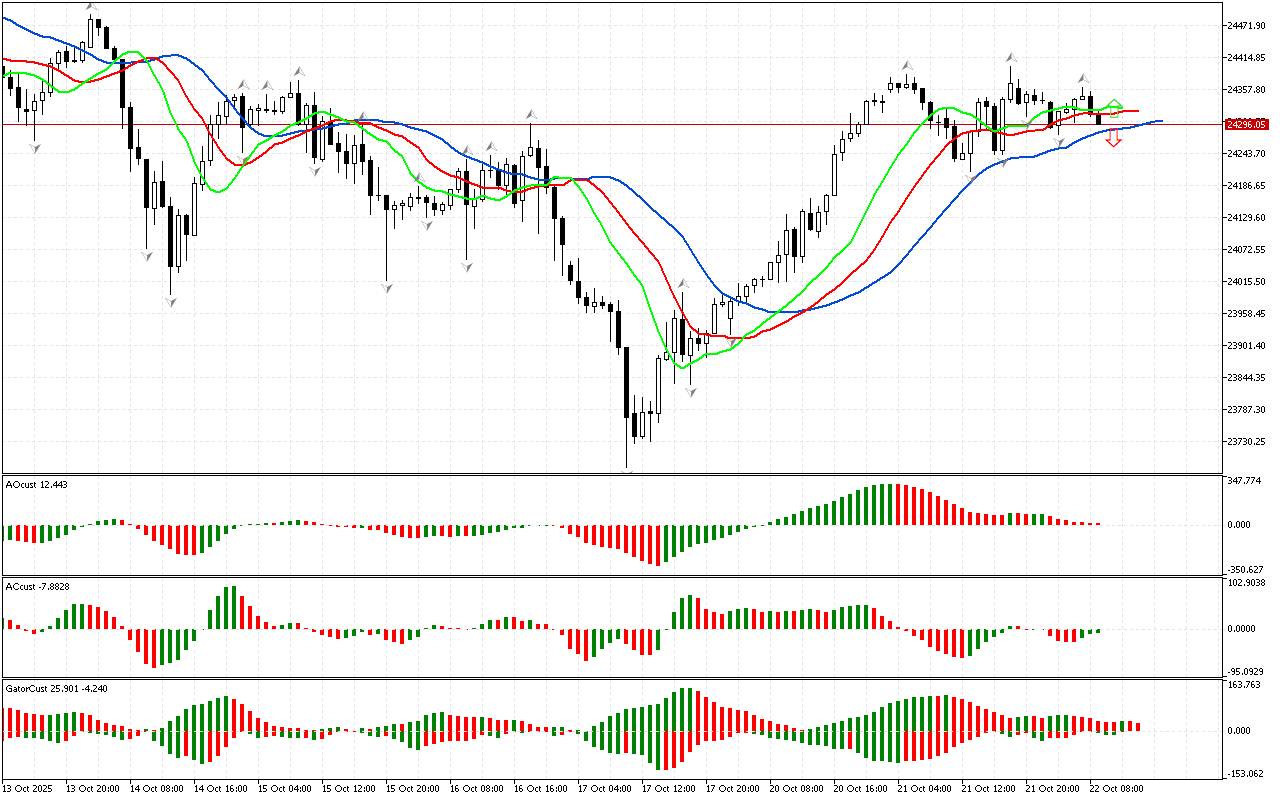This screenshot has width=1280, height=800.
Task: Click the 163.763 GatorCust scale value
Action: (x=1244, y=685)
